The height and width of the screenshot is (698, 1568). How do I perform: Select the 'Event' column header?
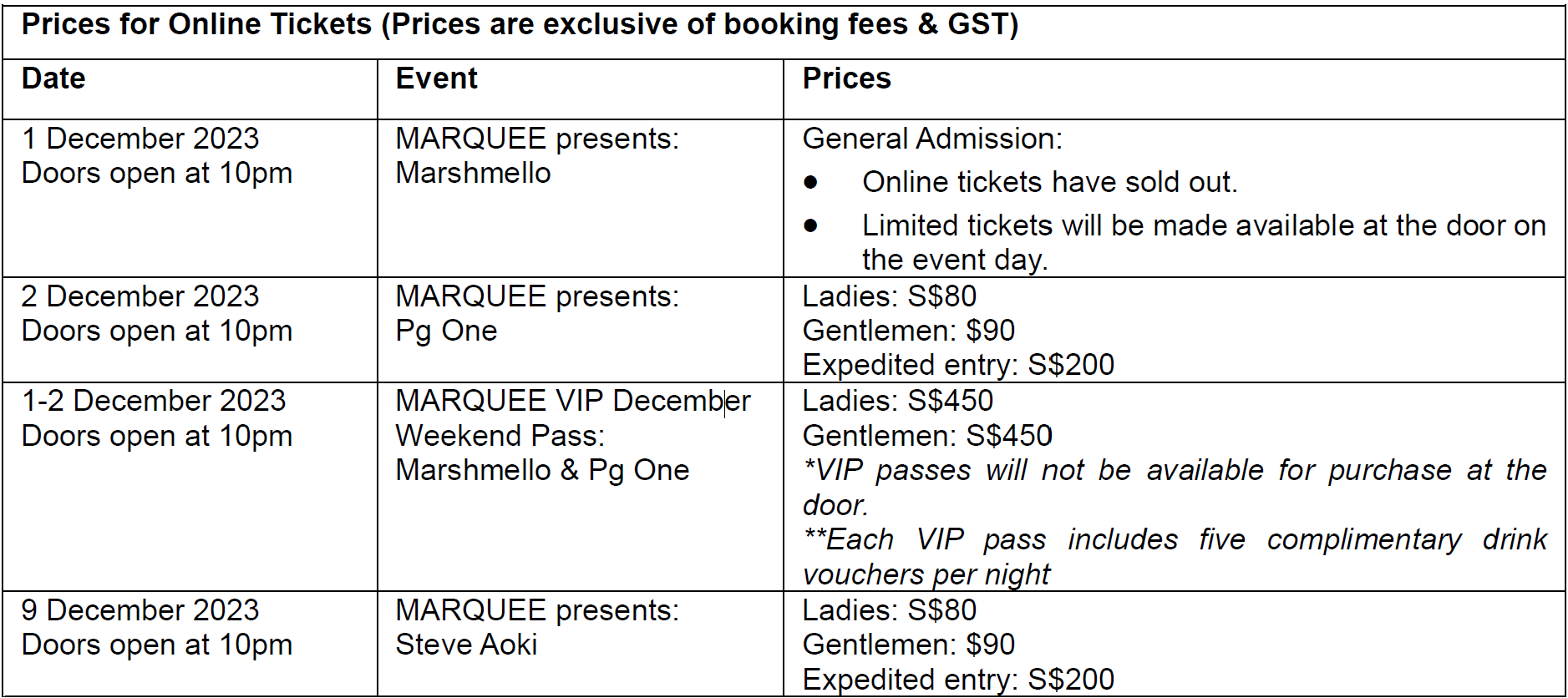coord(436,78)
